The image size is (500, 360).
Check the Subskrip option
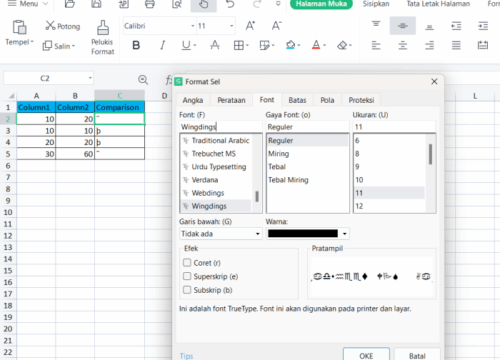187,290
